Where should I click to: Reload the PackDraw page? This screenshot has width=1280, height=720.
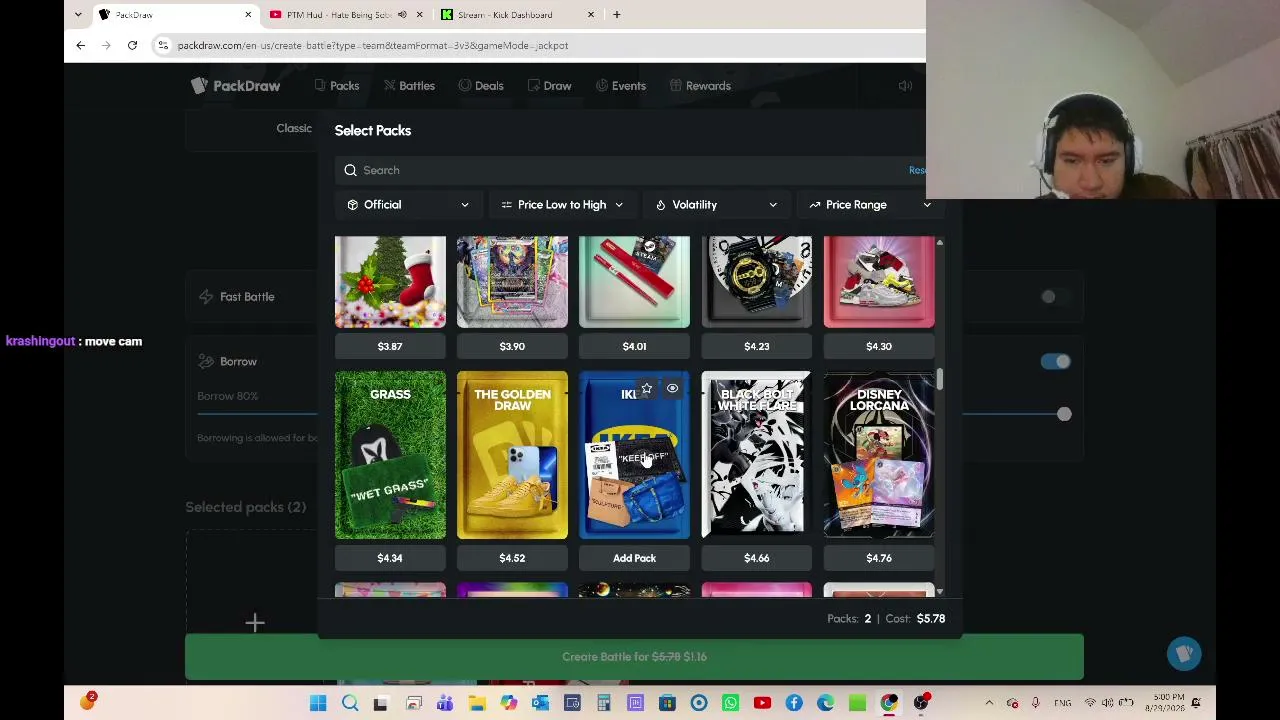[132, 45]
